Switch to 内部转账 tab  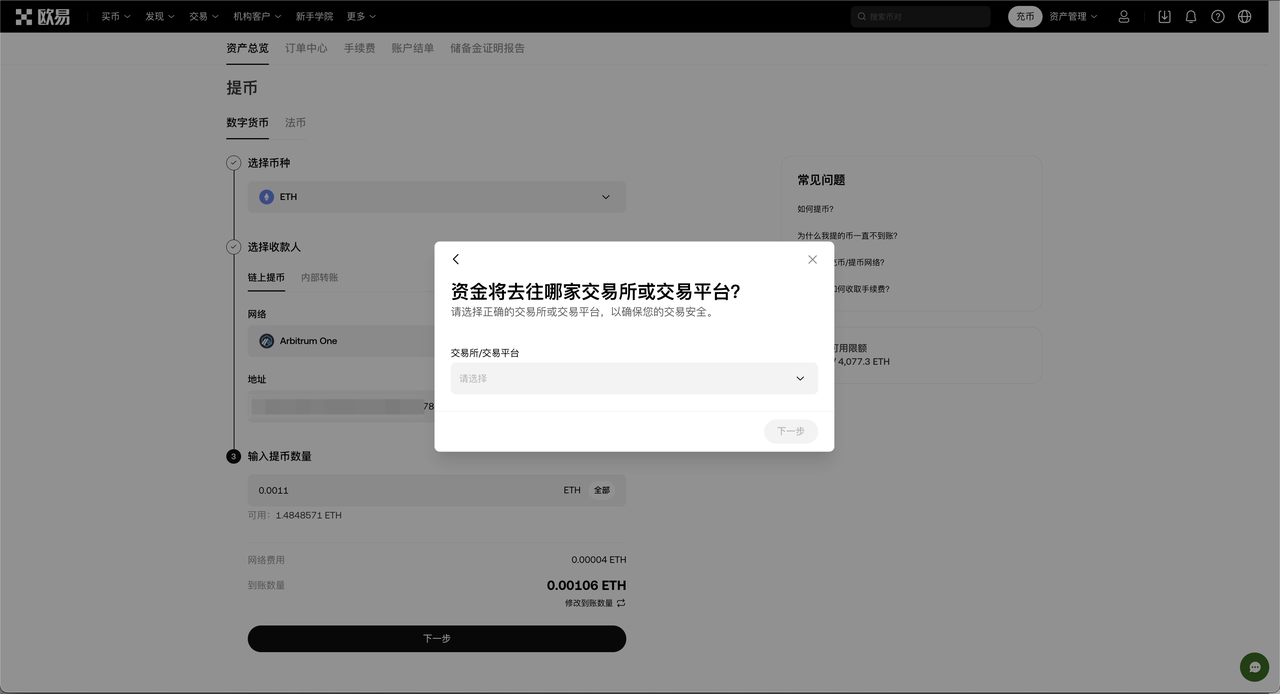point(319,277)
